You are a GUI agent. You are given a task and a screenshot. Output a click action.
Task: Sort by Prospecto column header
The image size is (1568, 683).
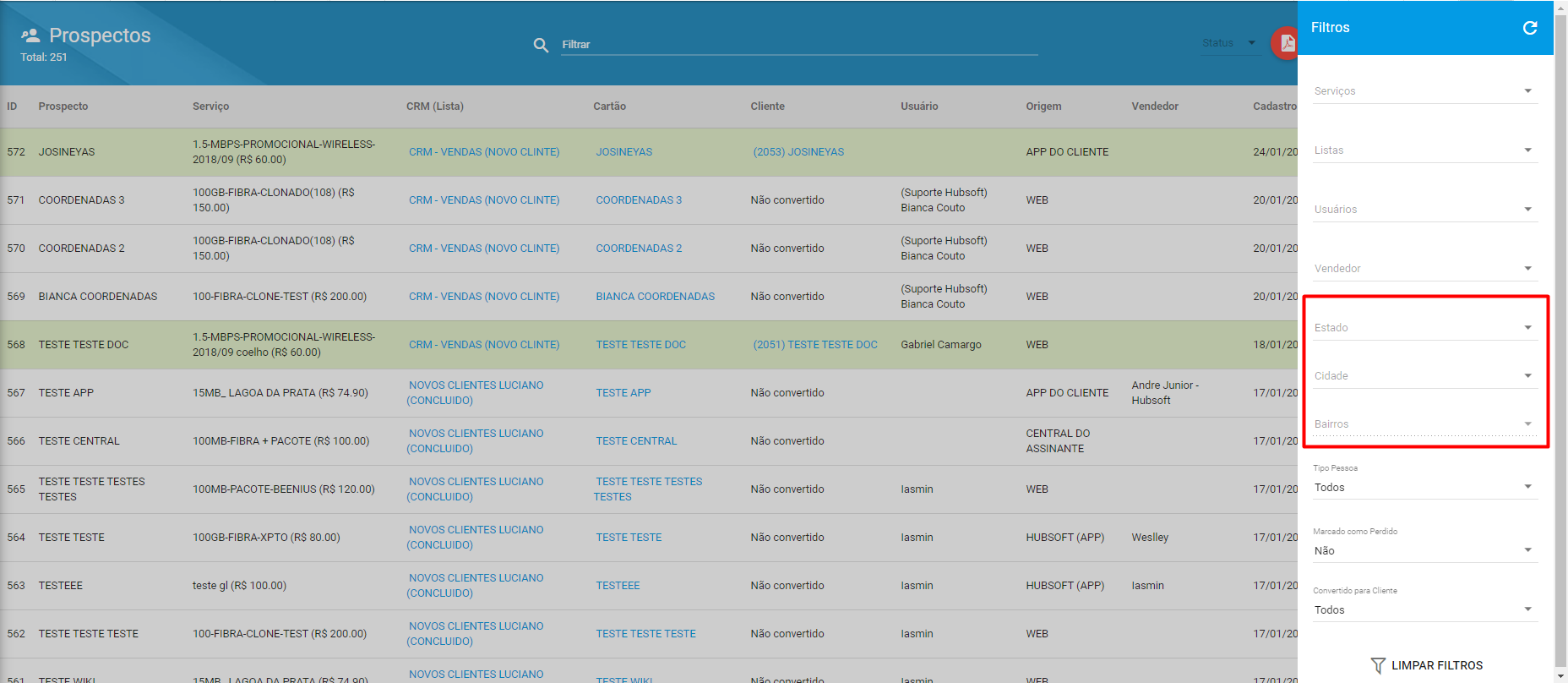63,107
